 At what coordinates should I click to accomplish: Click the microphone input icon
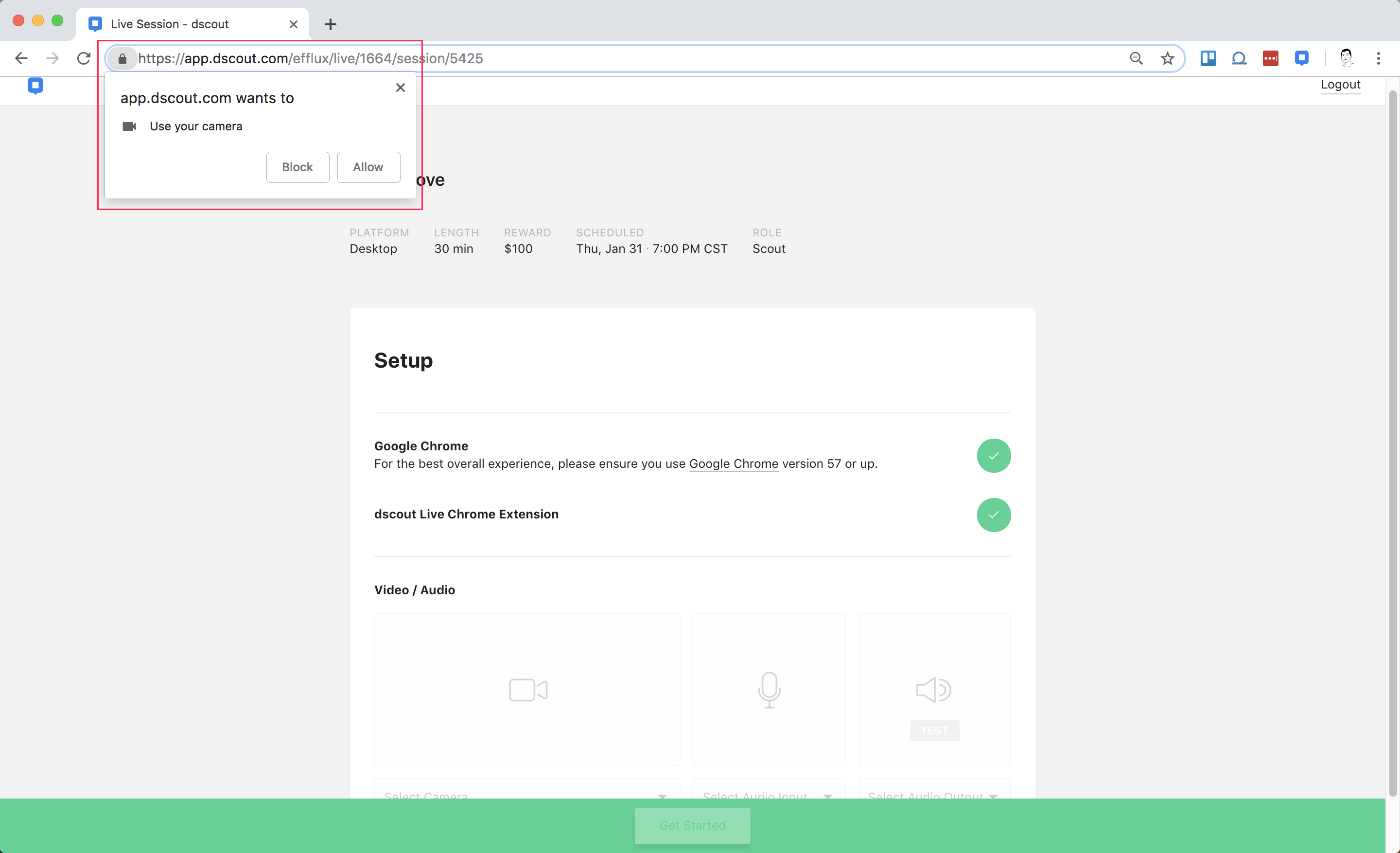pos(769,690)
